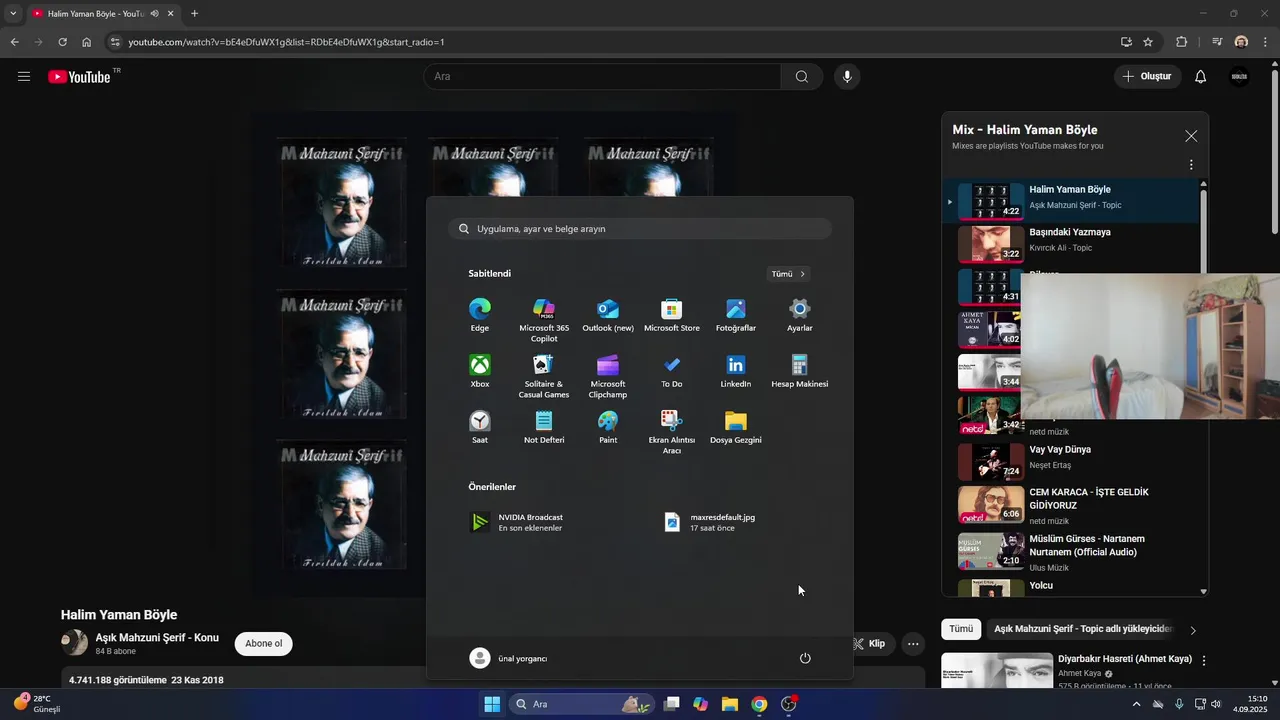Open YouTube notifications bell
1280x720 pixels.
[1201, 77]
